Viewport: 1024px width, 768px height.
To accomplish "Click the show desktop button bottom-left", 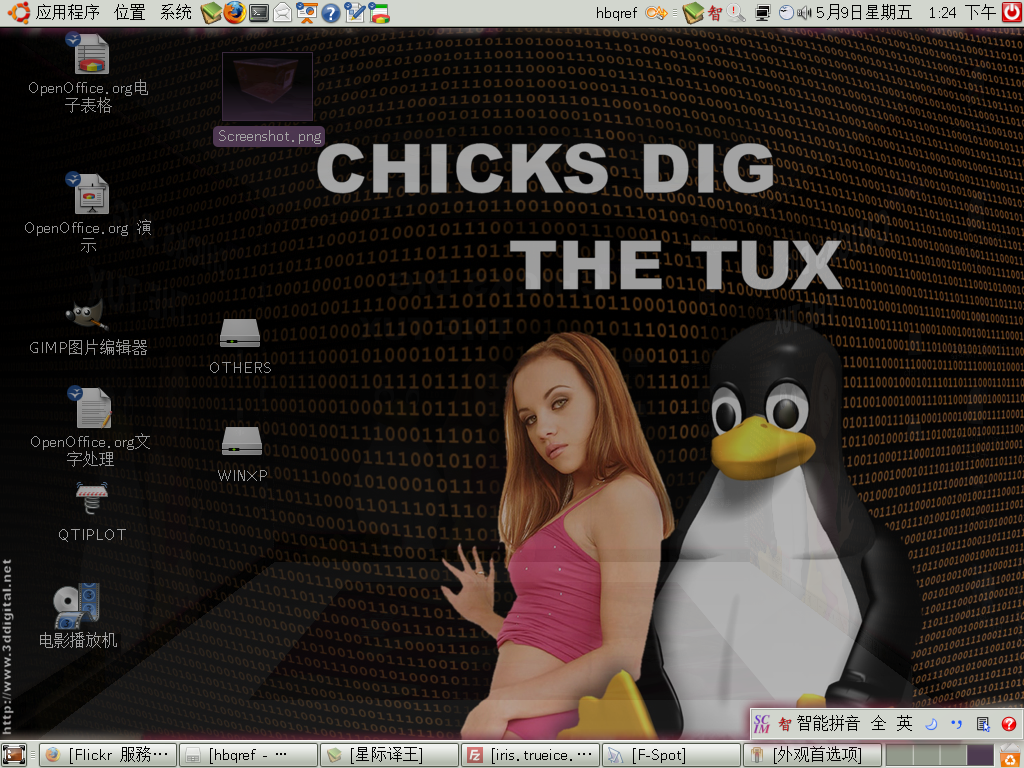I will click(x=14, y=755).
